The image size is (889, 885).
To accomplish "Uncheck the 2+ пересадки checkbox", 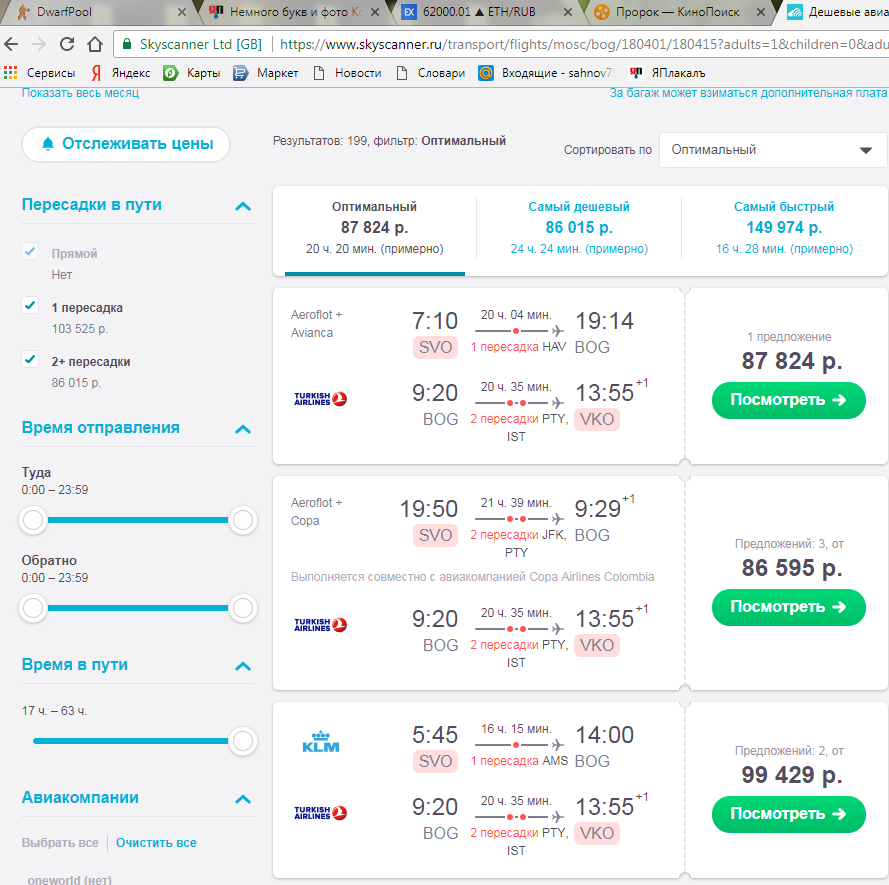I will [30, 359].
